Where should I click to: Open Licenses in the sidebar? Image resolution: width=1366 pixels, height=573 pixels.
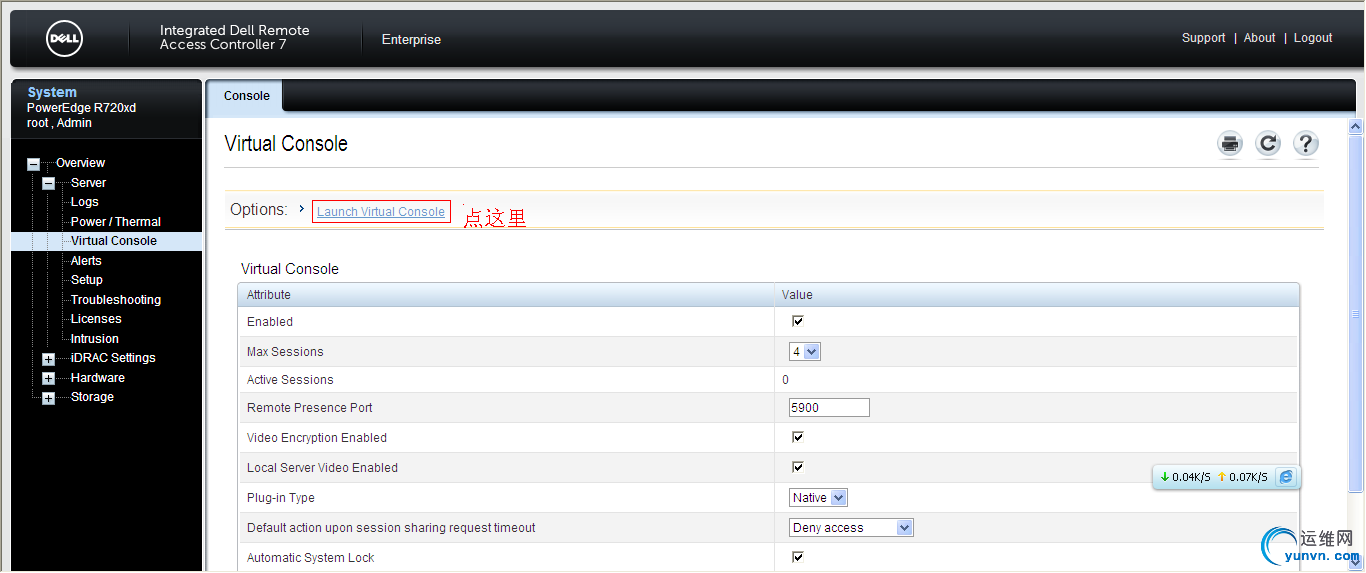(96, 319)
